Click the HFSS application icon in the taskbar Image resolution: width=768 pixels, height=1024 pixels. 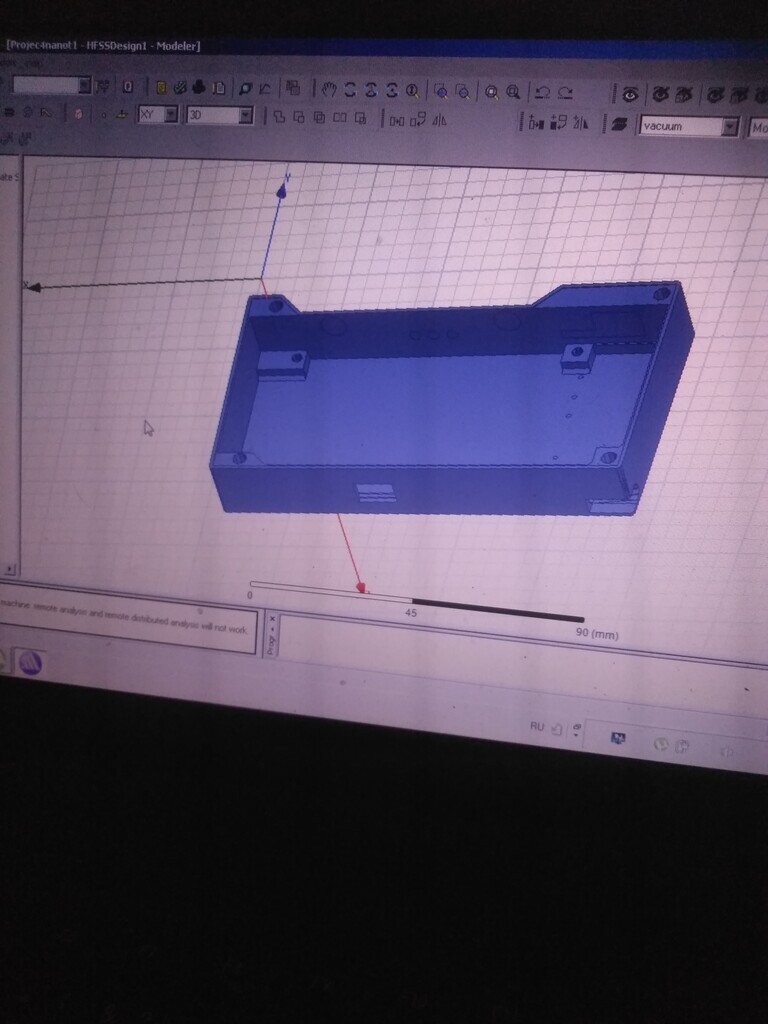coord(29,664)
